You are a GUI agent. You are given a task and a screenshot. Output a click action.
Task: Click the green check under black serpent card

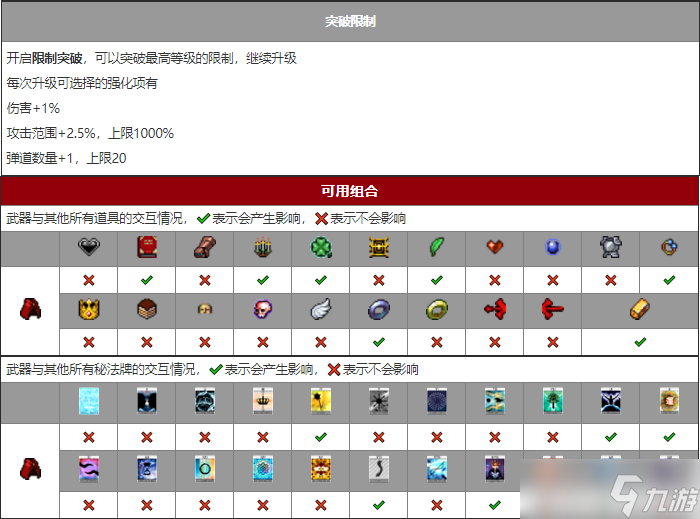point(379,505)
